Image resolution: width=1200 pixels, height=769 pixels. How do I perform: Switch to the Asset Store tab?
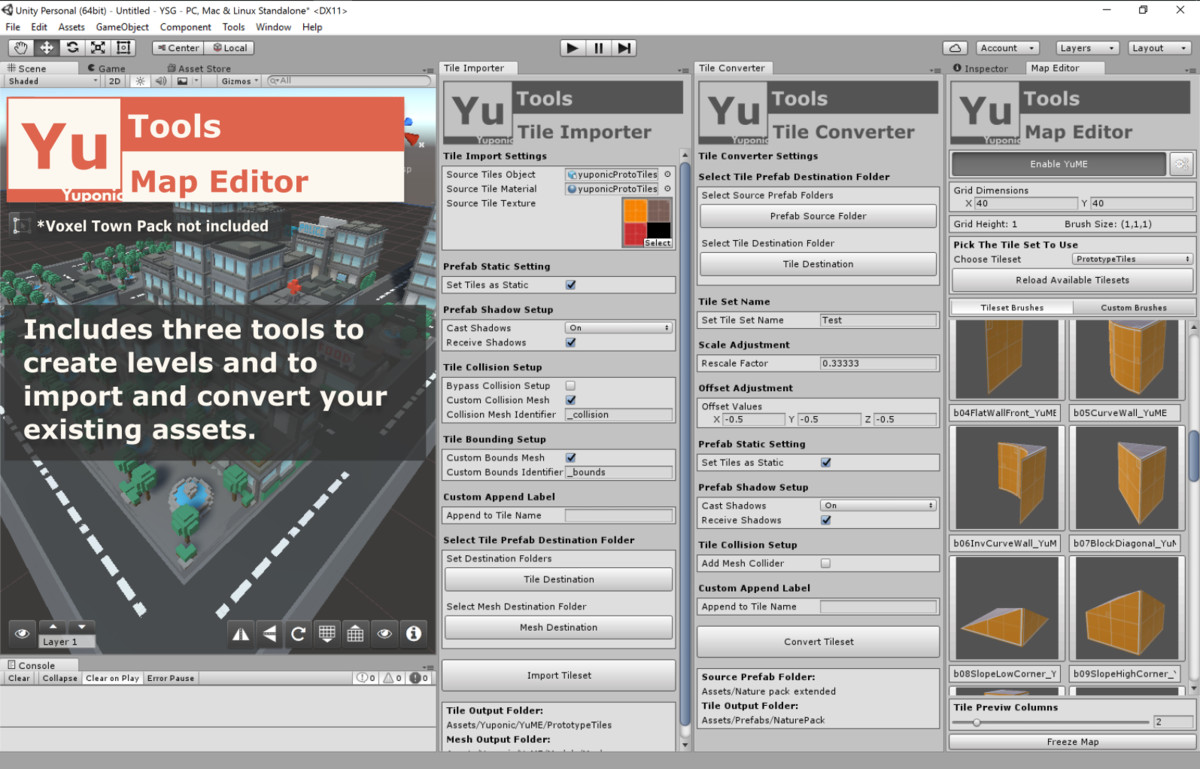198,68
